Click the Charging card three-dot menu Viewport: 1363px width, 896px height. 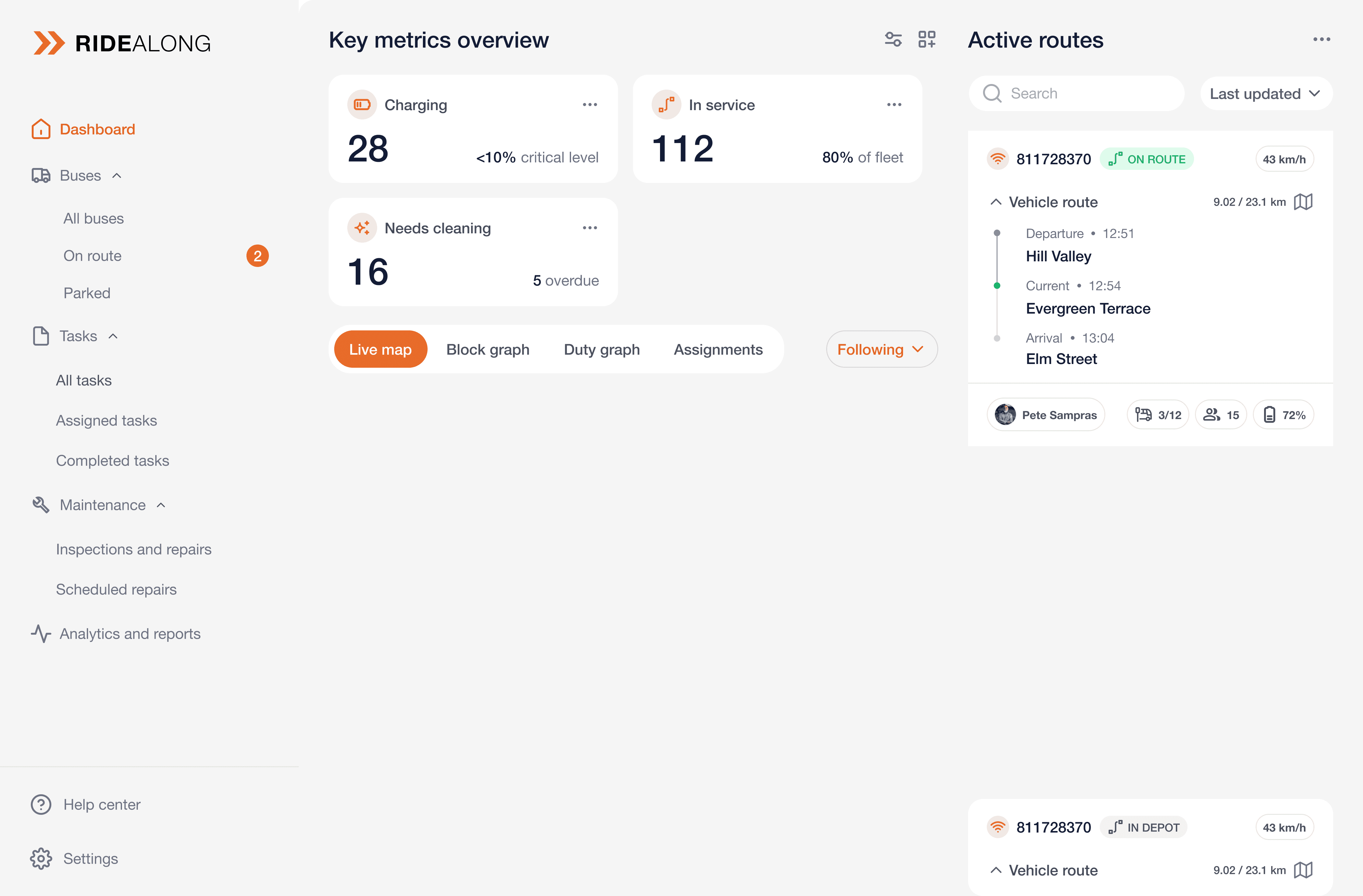(589, 105)
